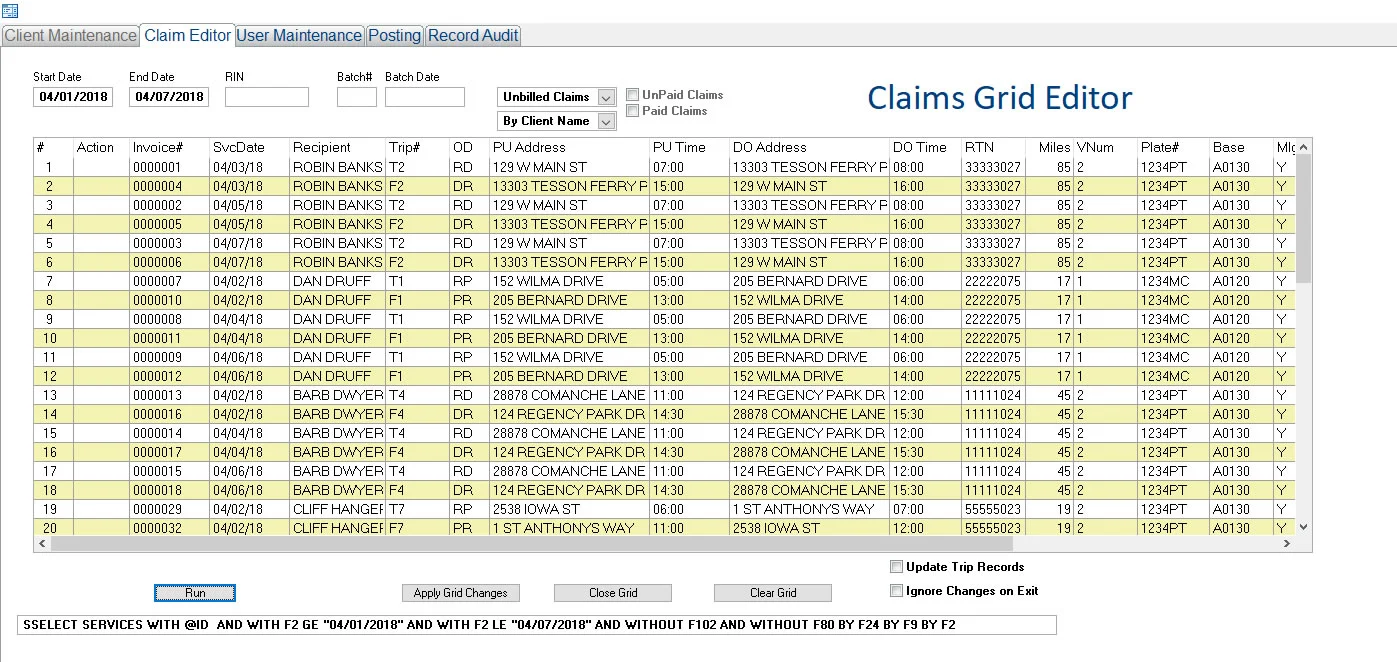Open the User Maintenance tab
The image size is (1397, 662).
(299, 35)
